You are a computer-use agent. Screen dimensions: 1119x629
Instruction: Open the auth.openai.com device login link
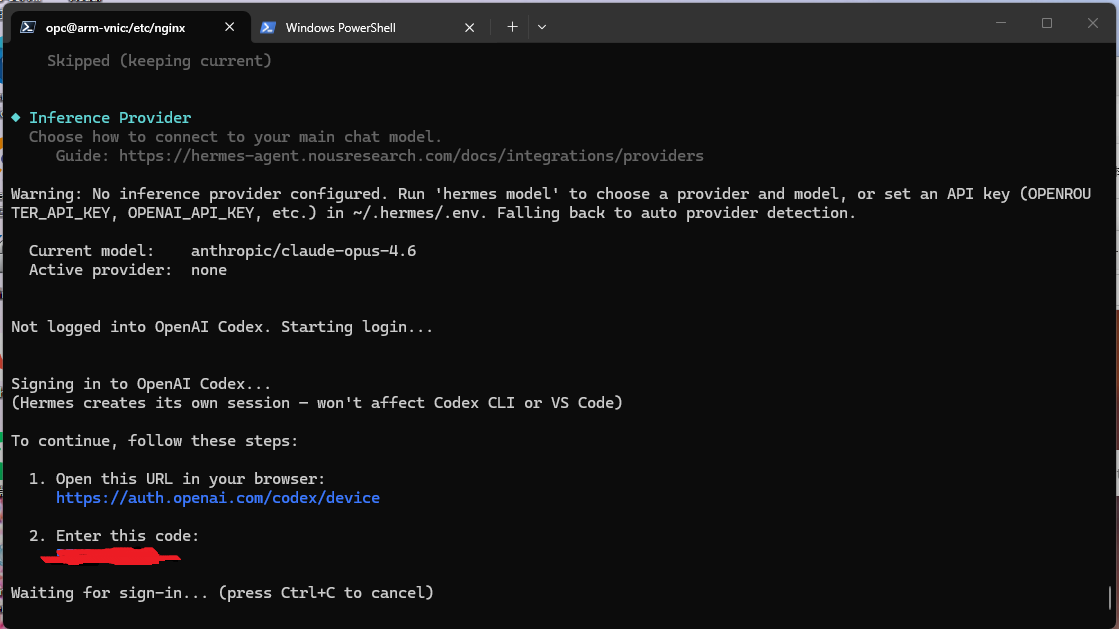pyautogui.click(x=218, y=497)
